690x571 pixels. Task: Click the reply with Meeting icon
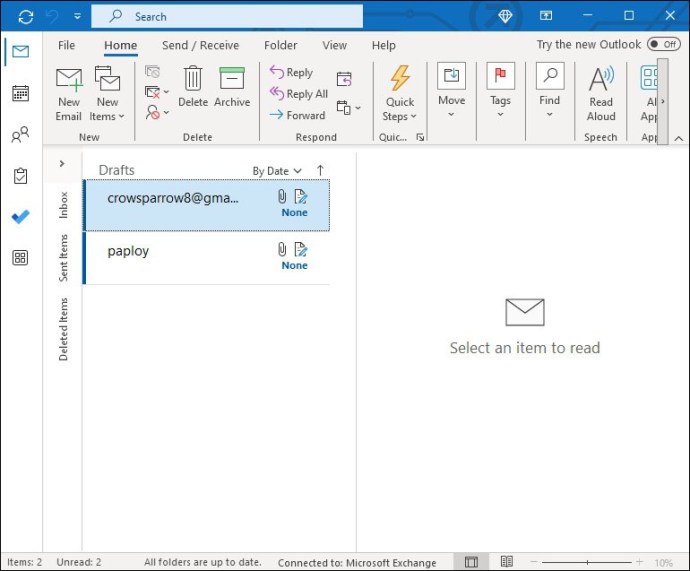[x=344, y=79]
